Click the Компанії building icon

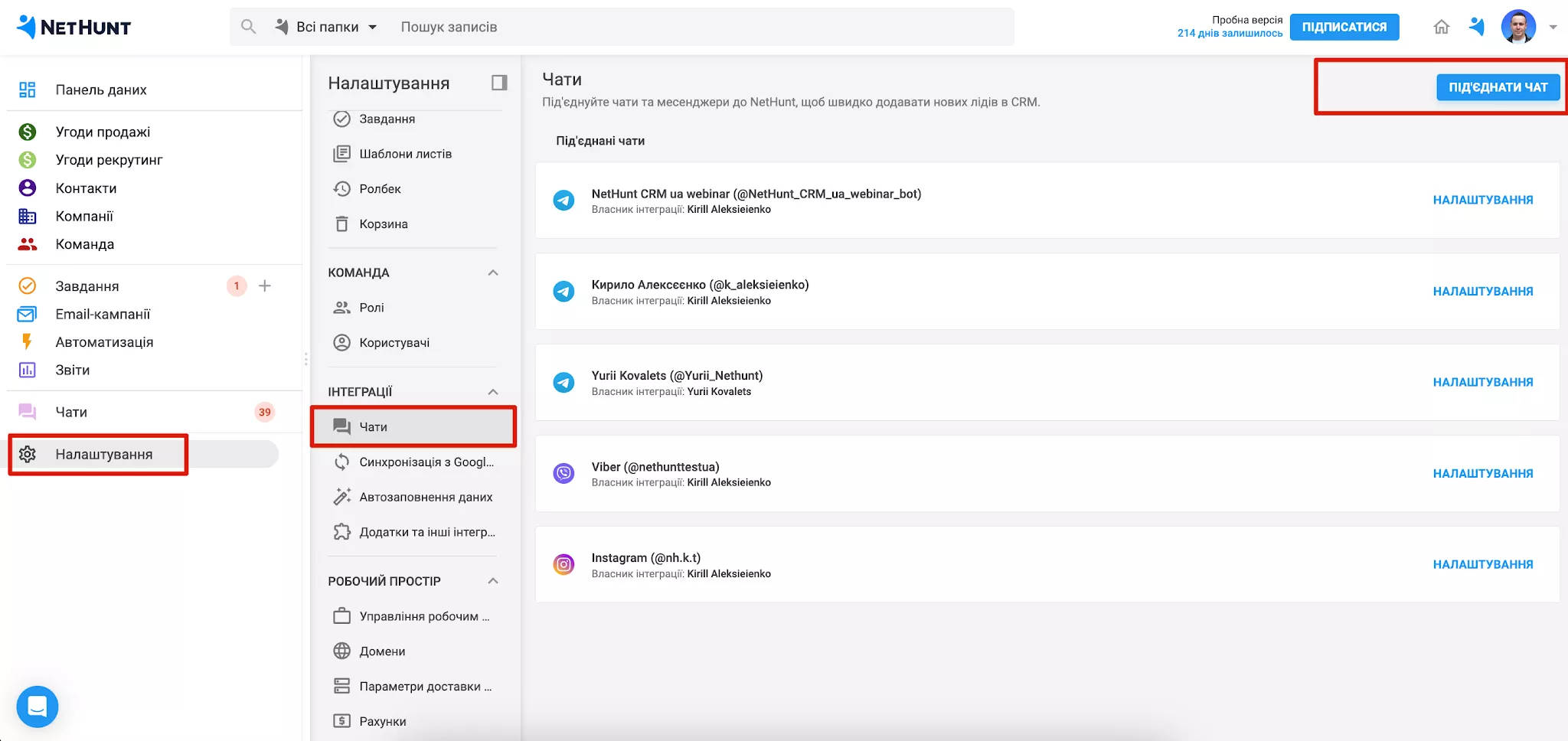coord(28,216)
